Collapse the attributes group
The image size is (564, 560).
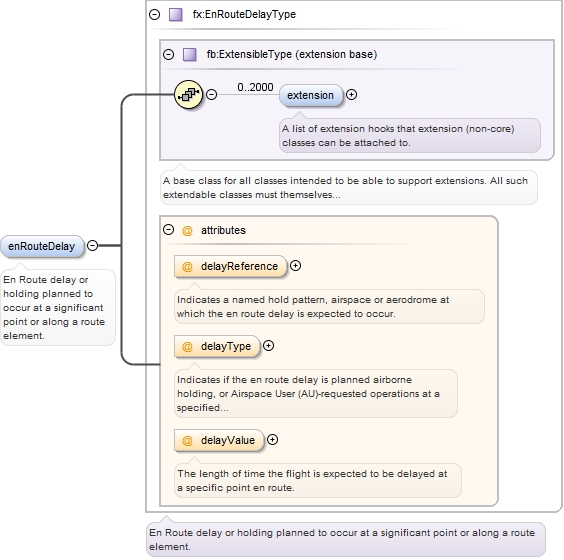168,229
